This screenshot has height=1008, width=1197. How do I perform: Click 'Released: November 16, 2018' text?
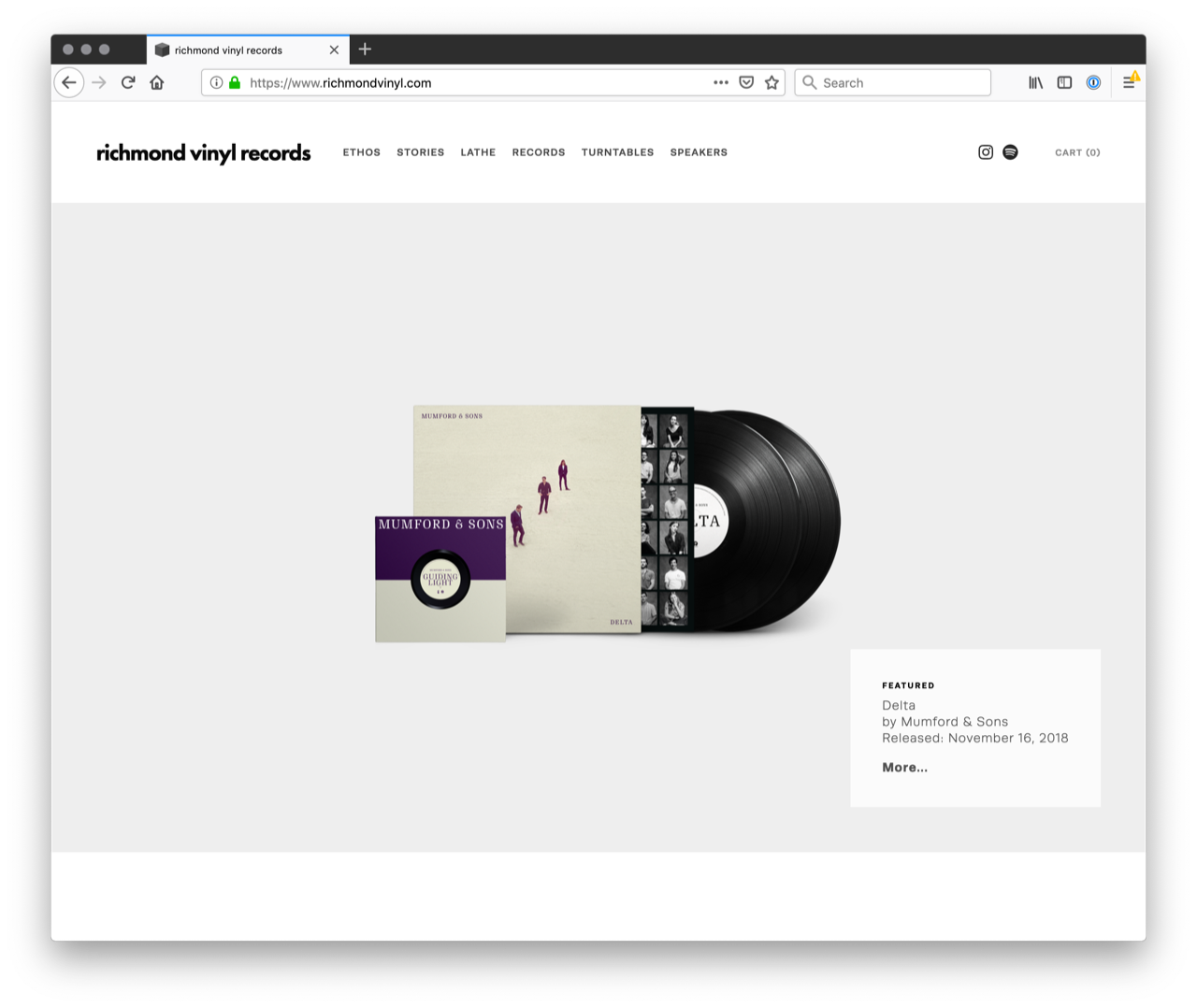pos(974,738)
